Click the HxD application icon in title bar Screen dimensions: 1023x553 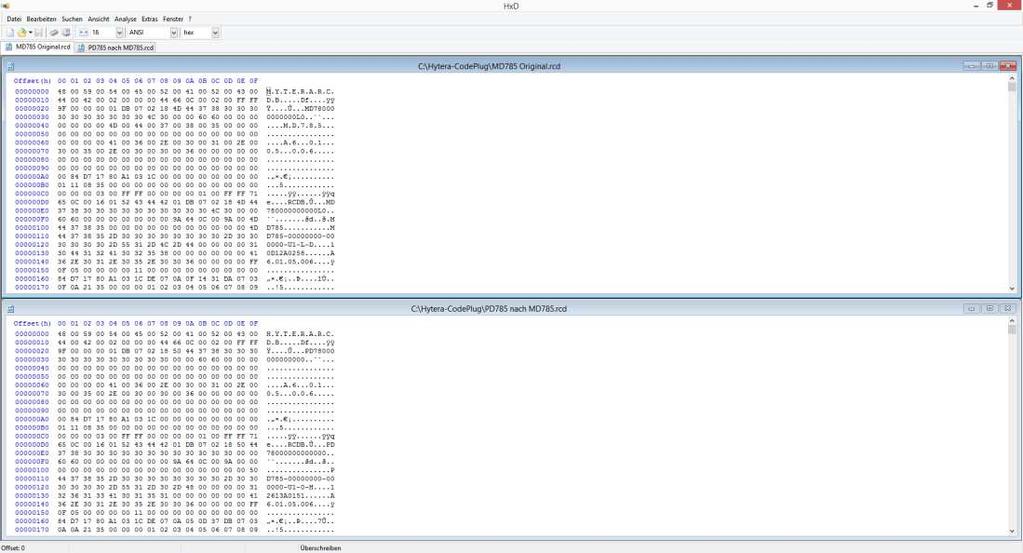(x=6, y=6)
